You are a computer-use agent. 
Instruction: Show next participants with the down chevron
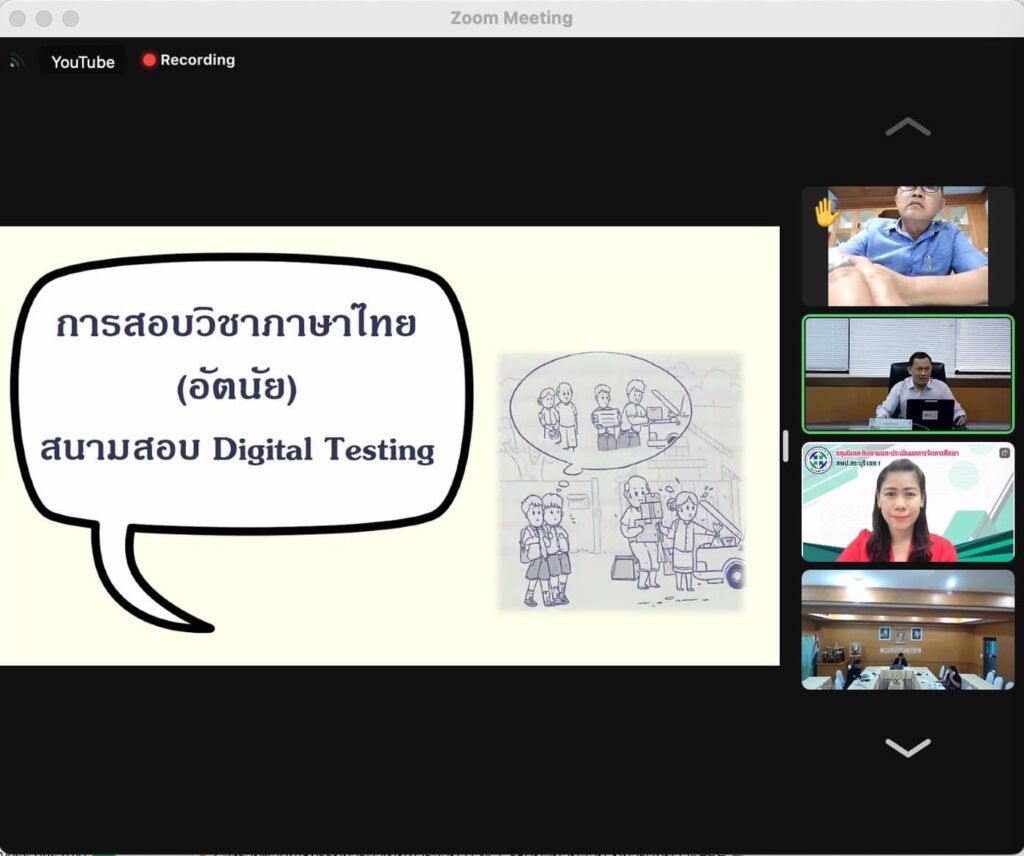click(907, 747)
